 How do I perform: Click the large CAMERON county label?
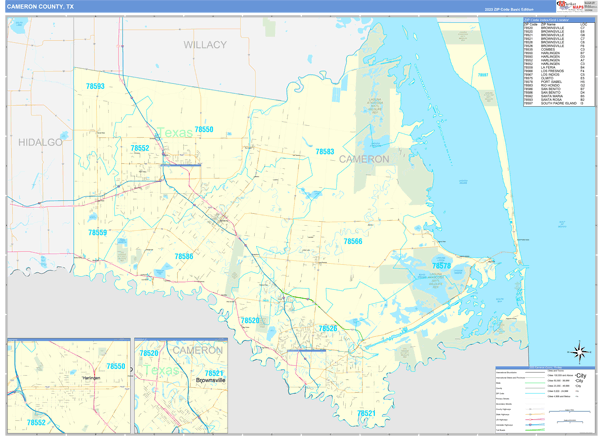364,159
